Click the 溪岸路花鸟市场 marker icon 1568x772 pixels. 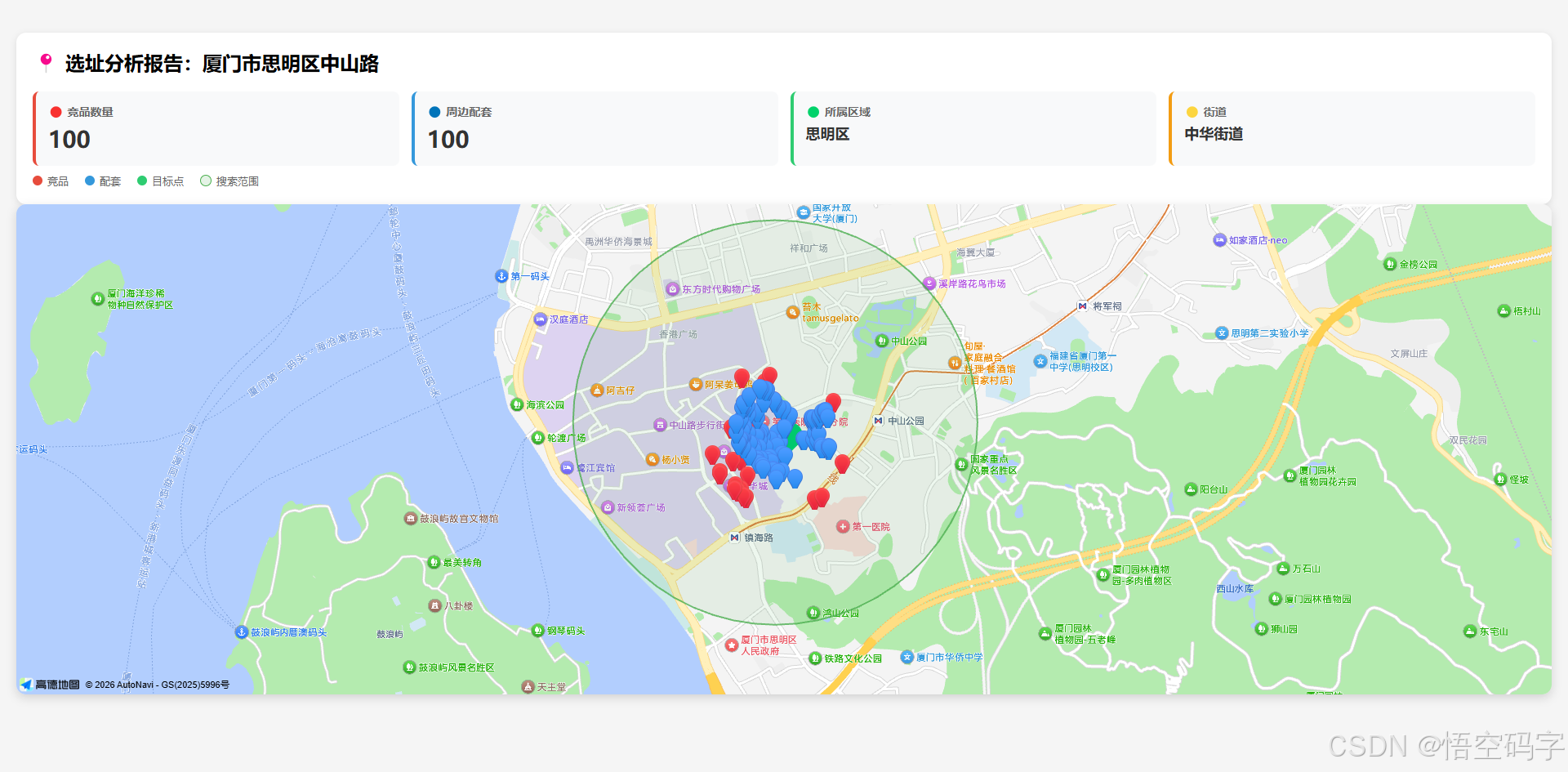(x=929, y=283)
